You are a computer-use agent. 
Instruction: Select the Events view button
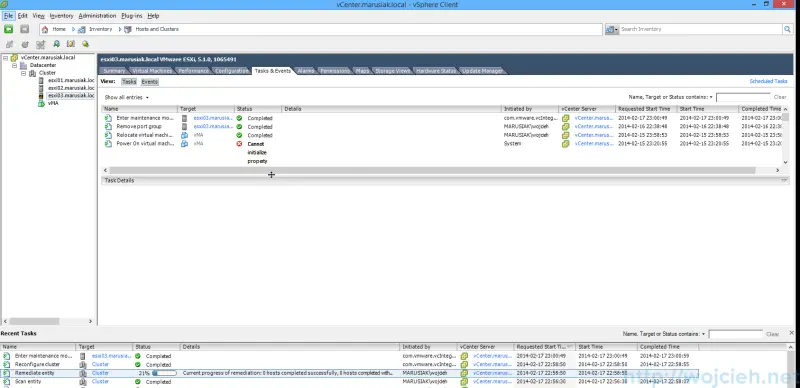[x=149, y=82]
